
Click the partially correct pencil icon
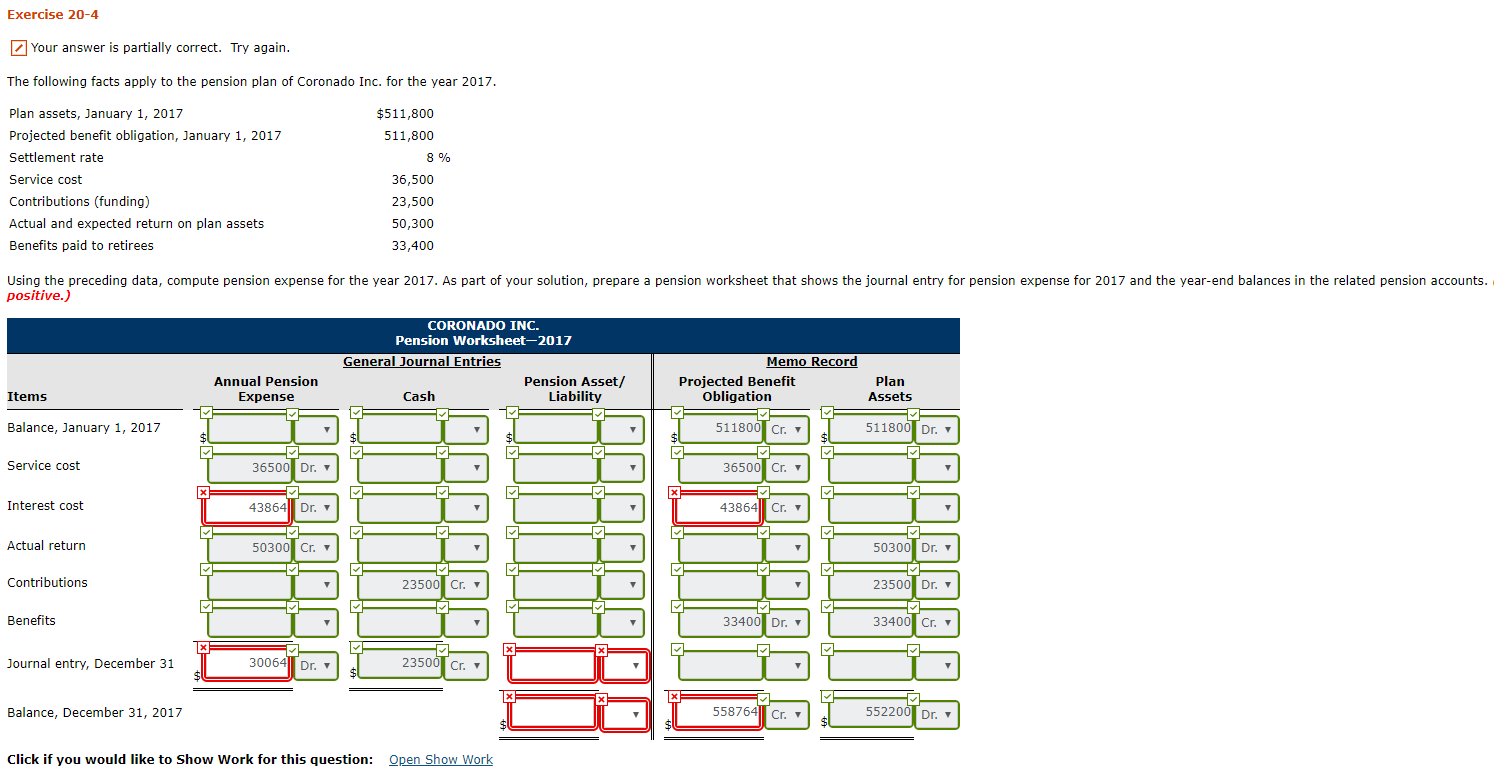(18, 48)
